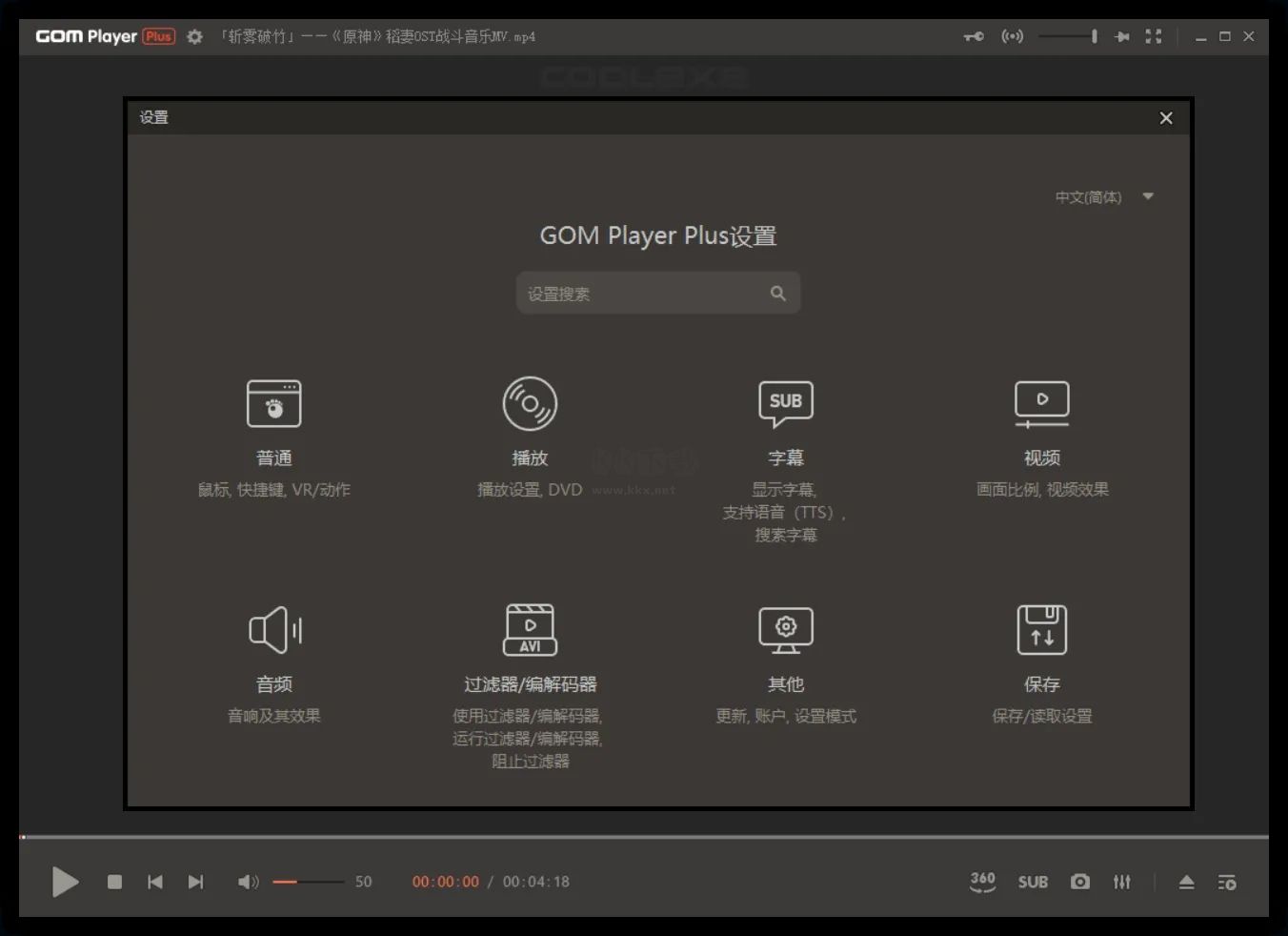Image resolution: width=1288 pixels, height=936 pixels.
Task: Click the 音频 category label
Action: point(274,684)
